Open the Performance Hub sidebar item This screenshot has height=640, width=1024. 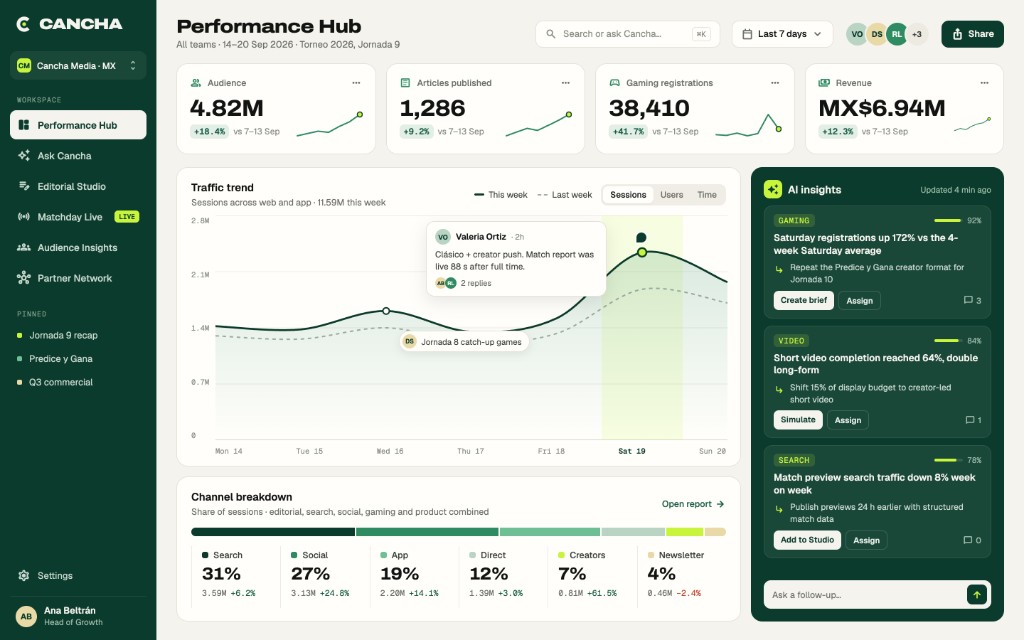click(78, 125)
